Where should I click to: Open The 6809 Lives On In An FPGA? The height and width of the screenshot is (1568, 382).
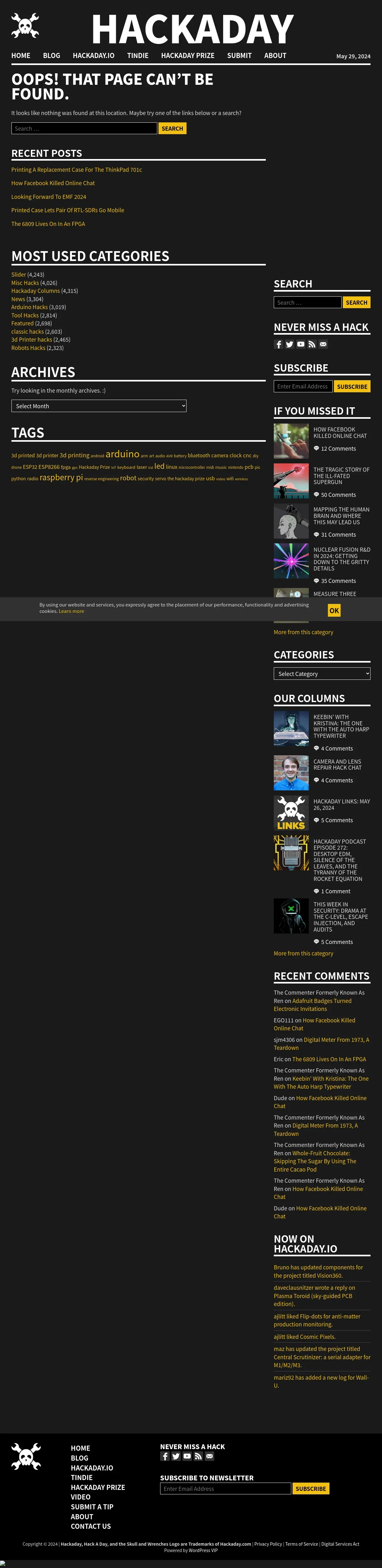point(48,224)
